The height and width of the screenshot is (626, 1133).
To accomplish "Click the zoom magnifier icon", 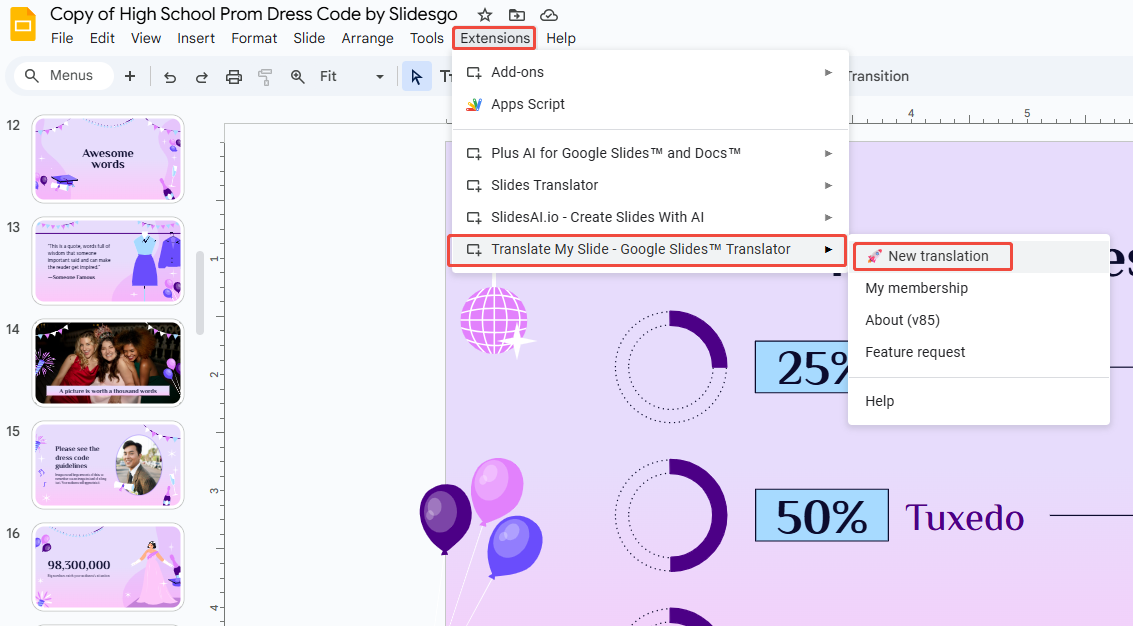I will [297, 77].
